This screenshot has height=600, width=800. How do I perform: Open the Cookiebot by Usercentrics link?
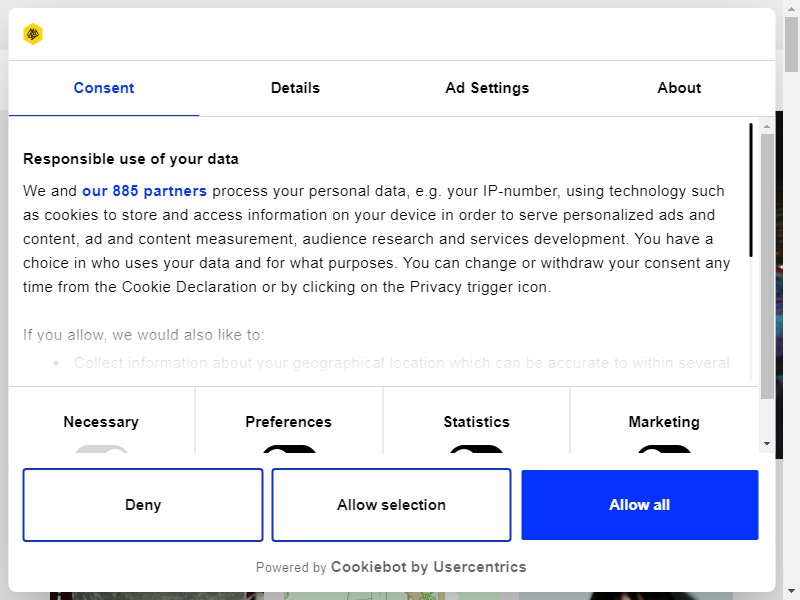point(429,567)
